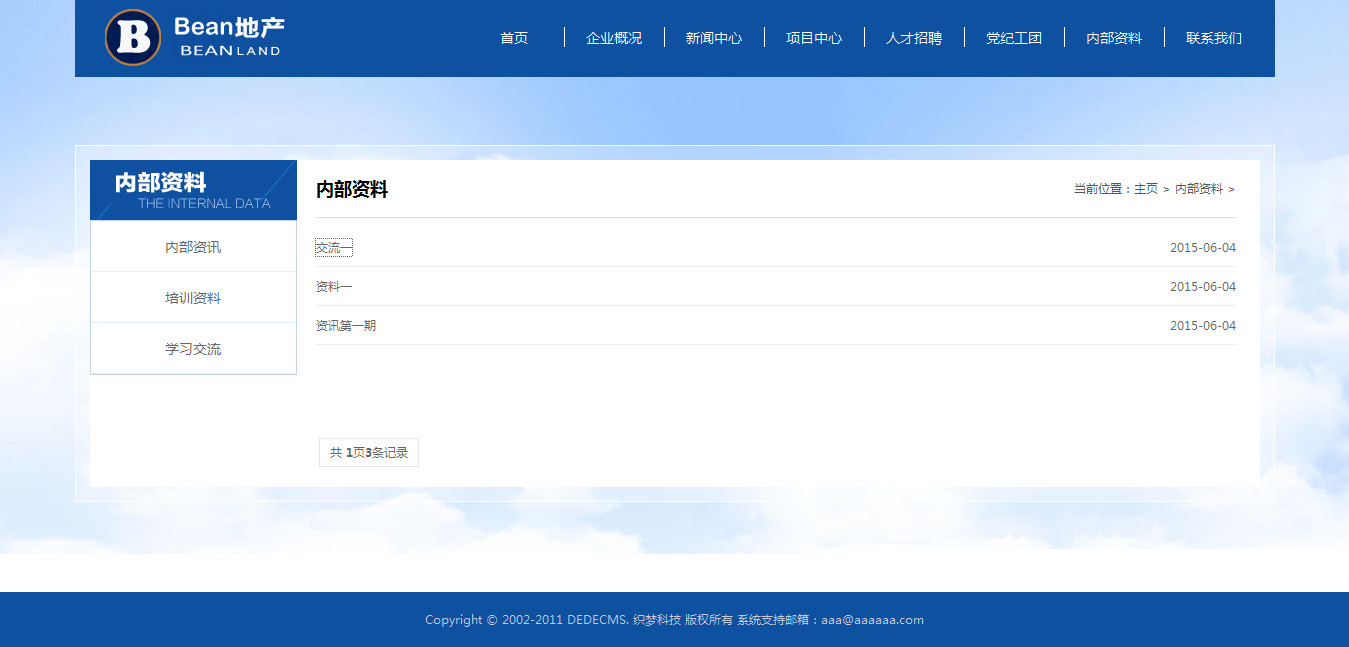The image size is (1349, 647).
Task: Click the Bean地产 logo icon
Action: pos(133,38)
